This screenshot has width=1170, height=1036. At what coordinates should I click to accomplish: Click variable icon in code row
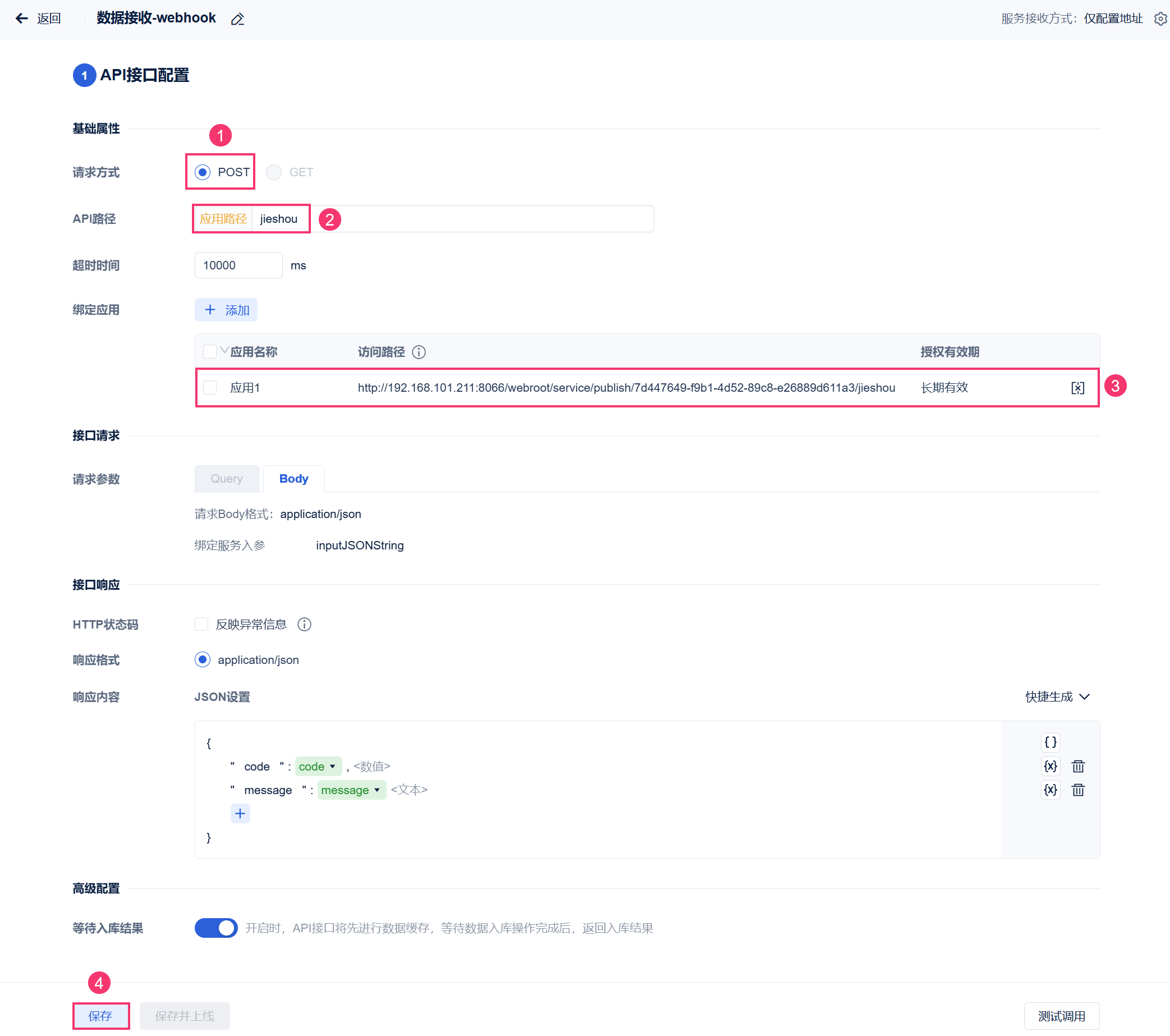1050,767
